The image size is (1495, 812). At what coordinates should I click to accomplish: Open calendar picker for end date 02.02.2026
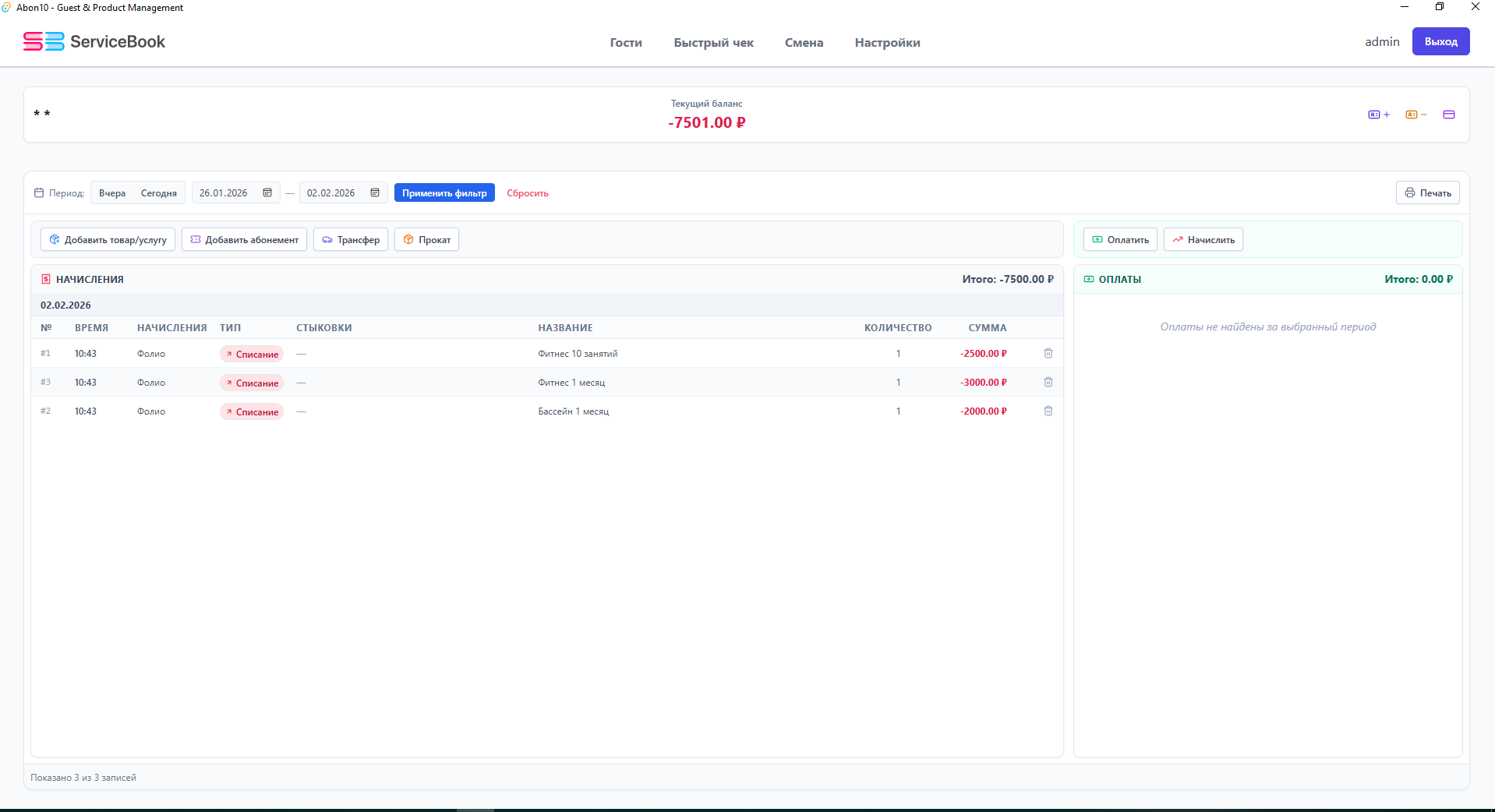[x=375, y=193]
